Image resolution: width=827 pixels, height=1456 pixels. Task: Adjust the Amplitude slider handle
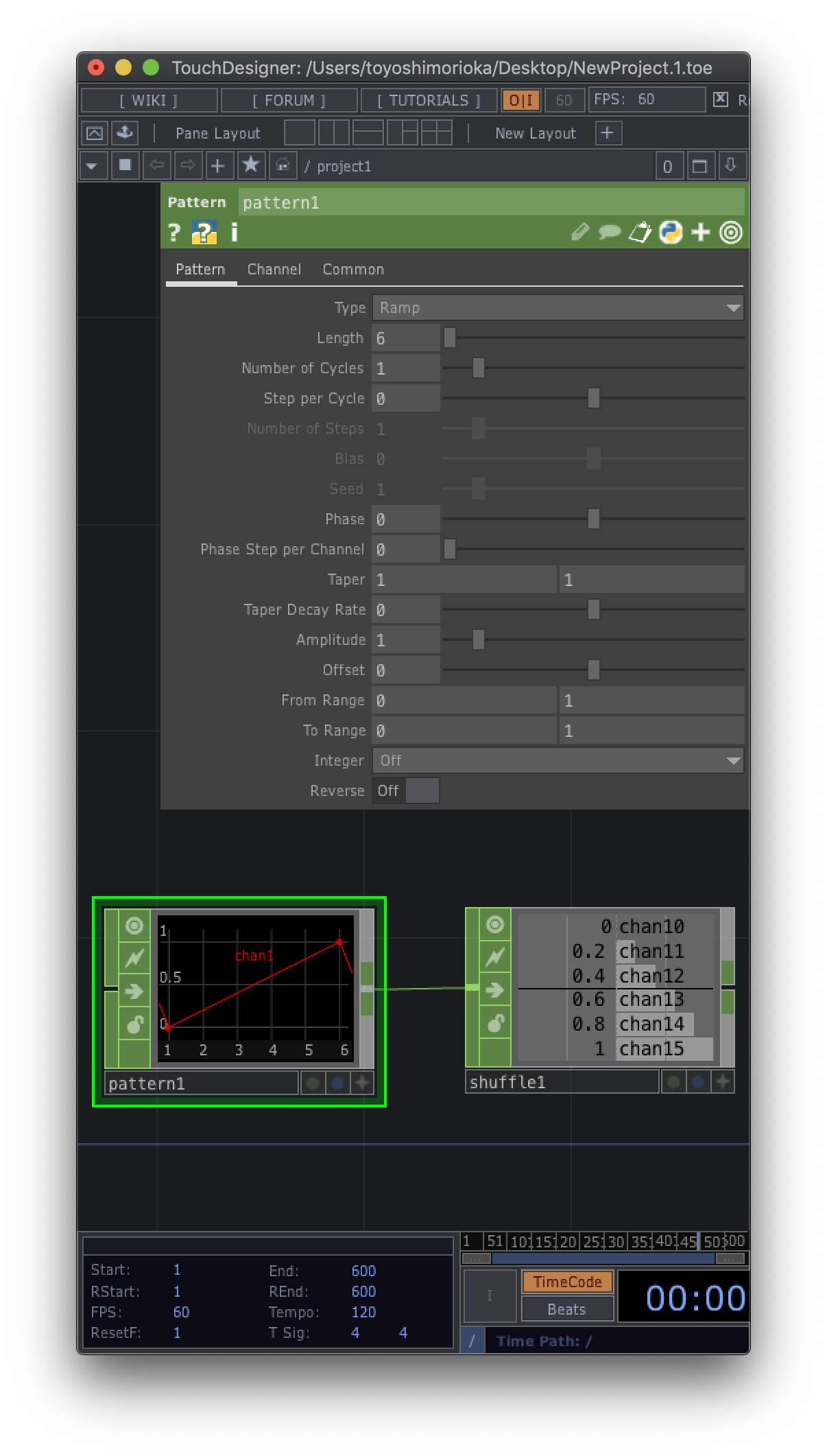[x=479, y=639]
